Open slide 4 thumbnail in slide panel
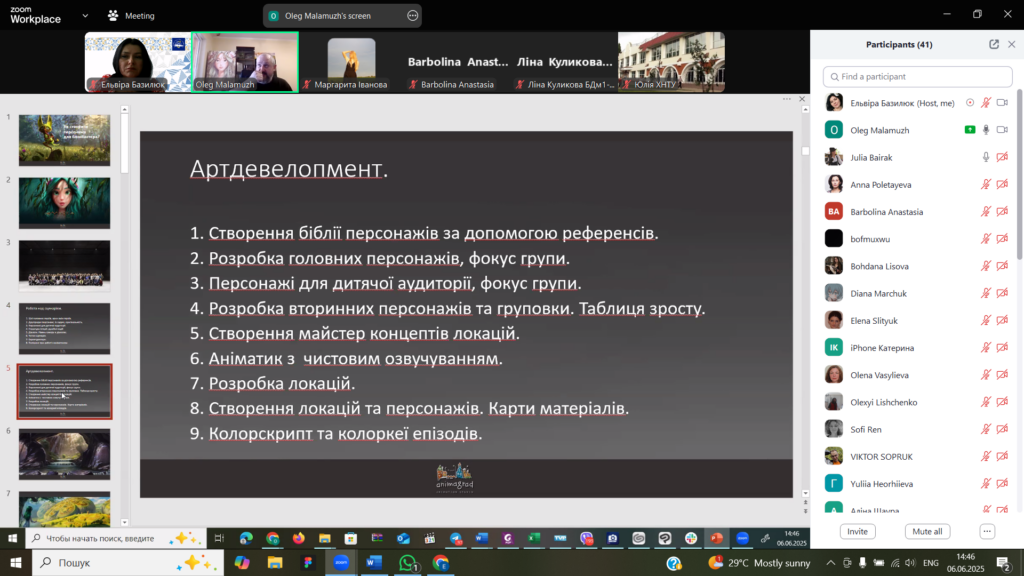Screen dimensions: 1024x576 tap(64, 328)
